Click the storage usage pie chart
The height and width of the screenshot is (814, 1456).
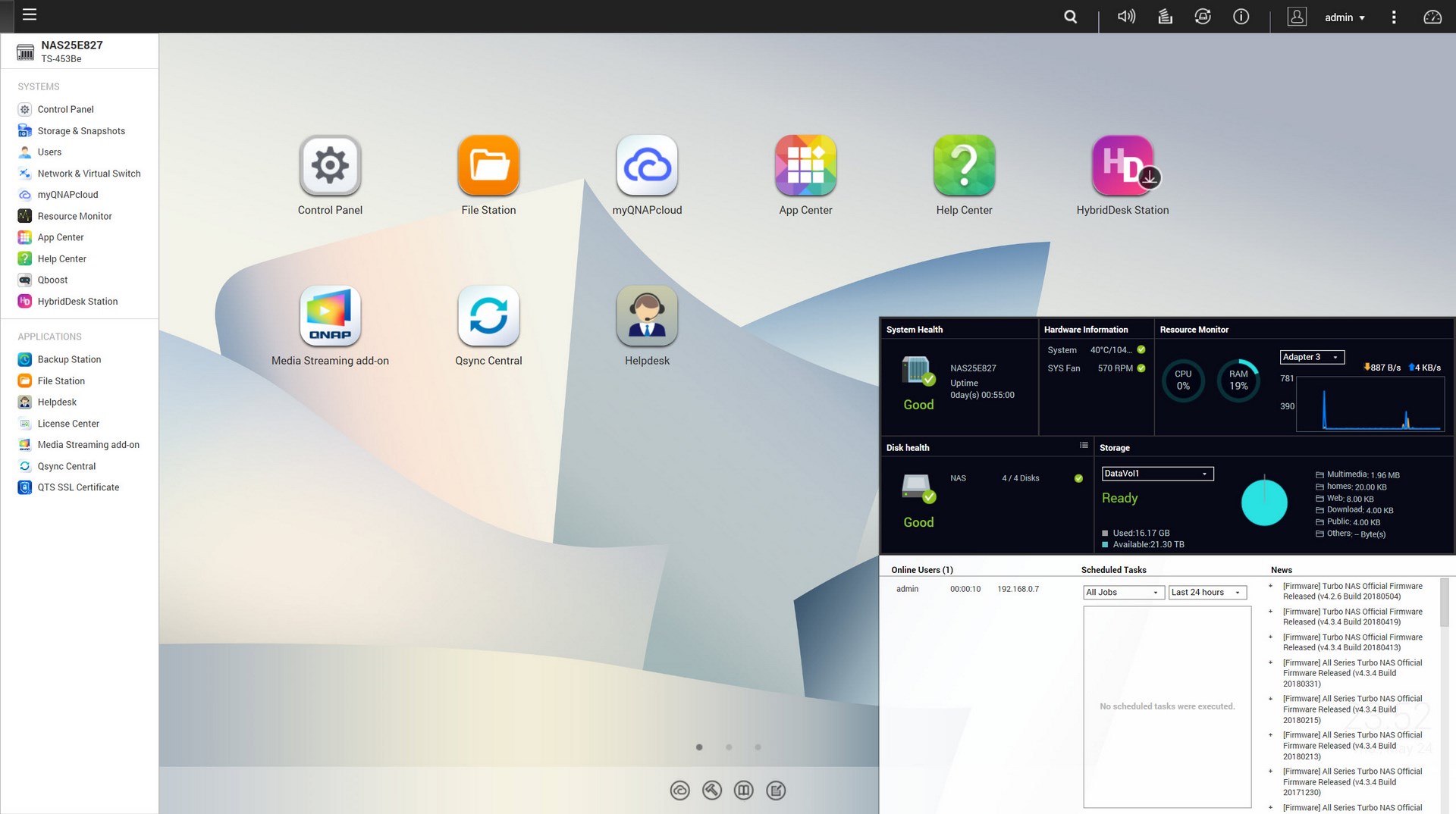pos(1264,502)
